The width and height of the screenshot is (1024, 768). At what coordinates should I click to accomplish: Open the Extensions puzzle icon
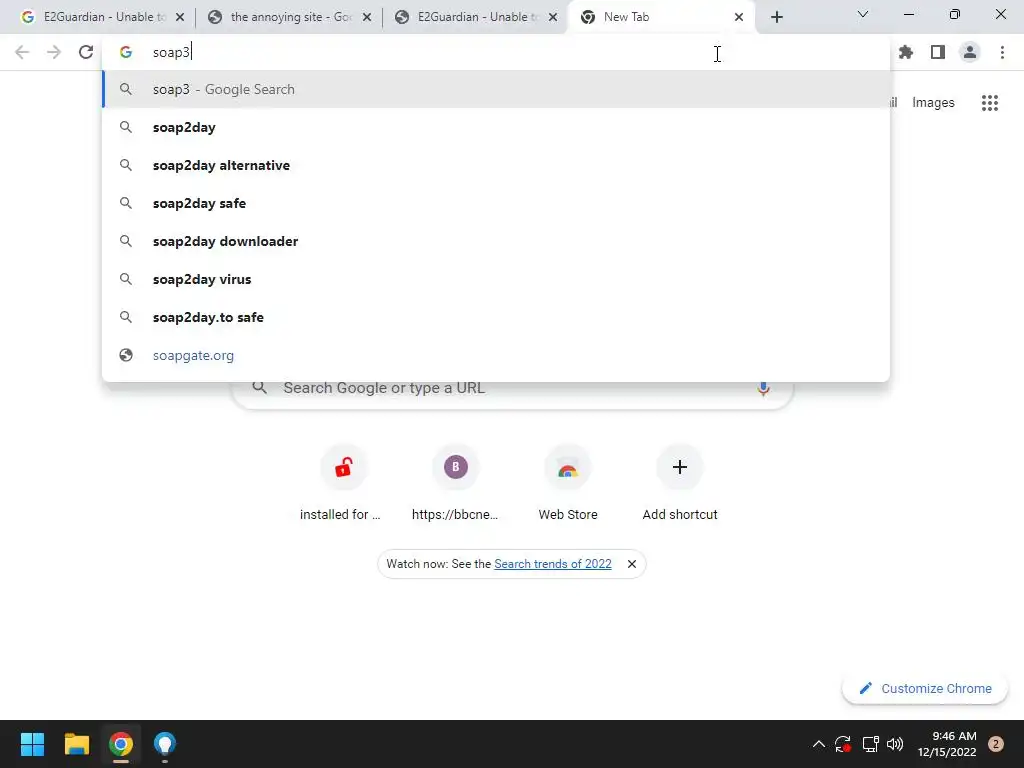point(906,52)
